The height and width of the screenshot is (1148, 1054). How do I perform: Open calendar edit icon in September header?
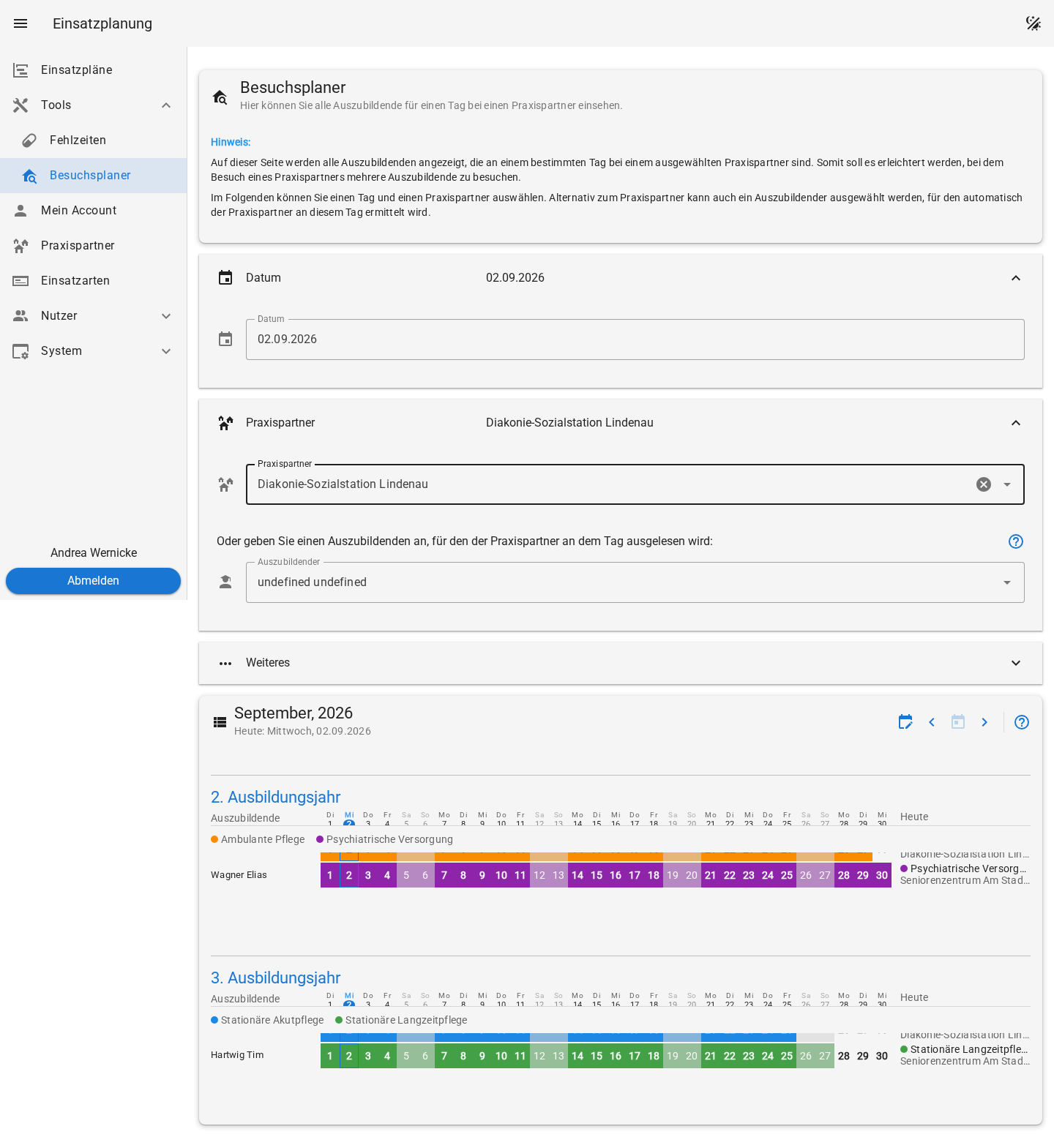point(905,722)
